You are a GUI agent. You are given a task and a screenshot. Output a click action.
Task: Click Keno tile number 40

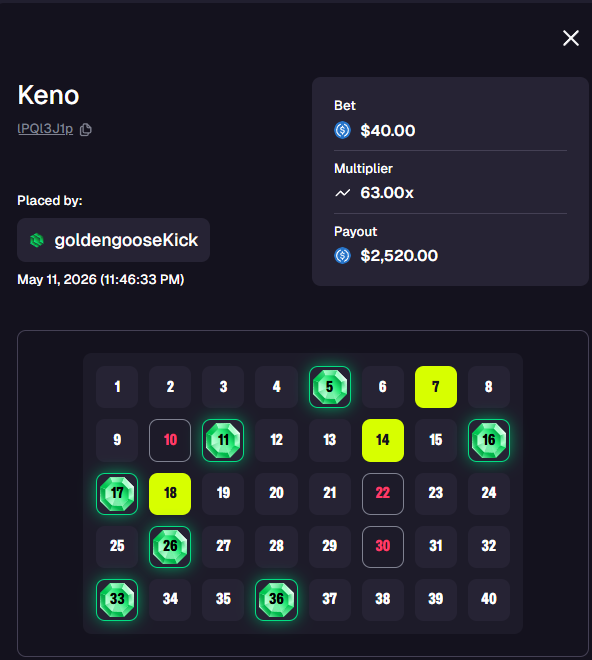[x=489, y=599]
